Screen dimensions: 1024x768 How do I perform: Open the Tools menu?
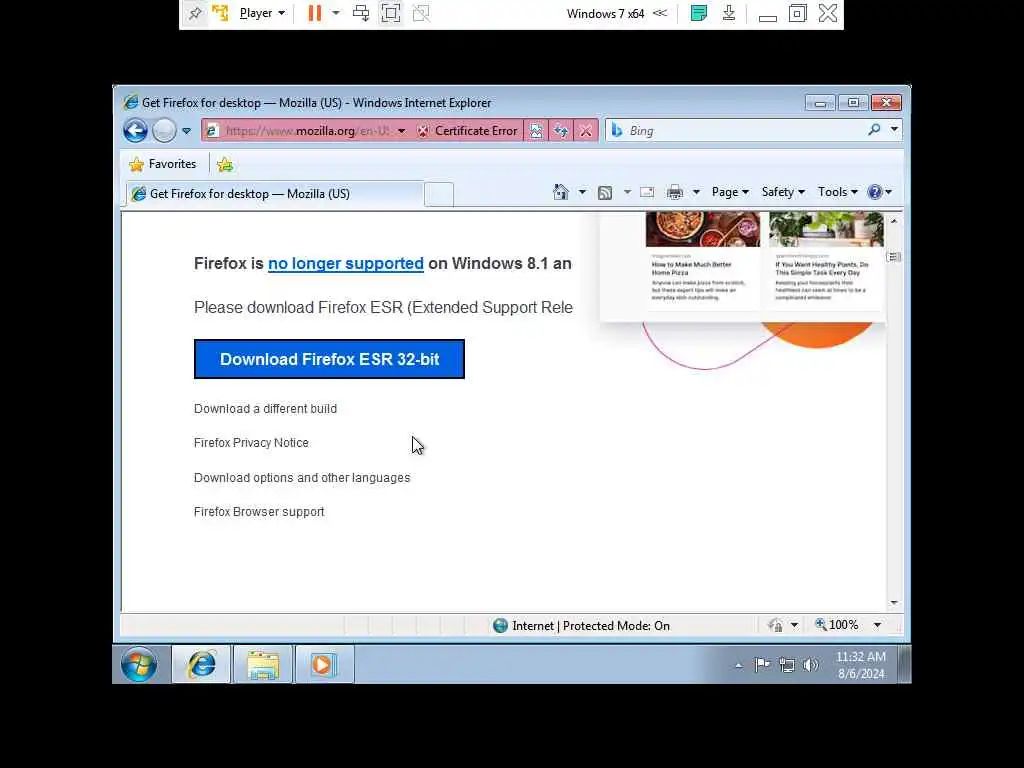point(838,192)
